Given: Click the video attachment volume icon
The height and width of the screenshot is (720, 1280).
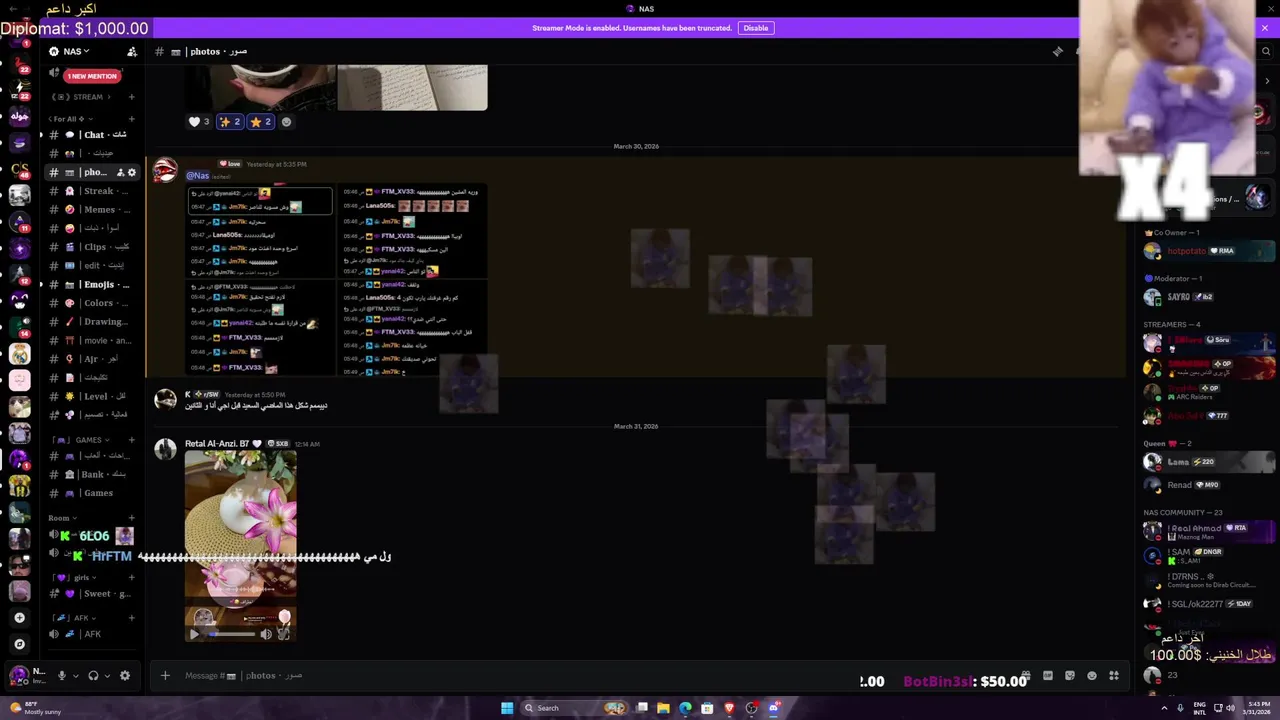Looking at the screenshot, I should (266, 634).
